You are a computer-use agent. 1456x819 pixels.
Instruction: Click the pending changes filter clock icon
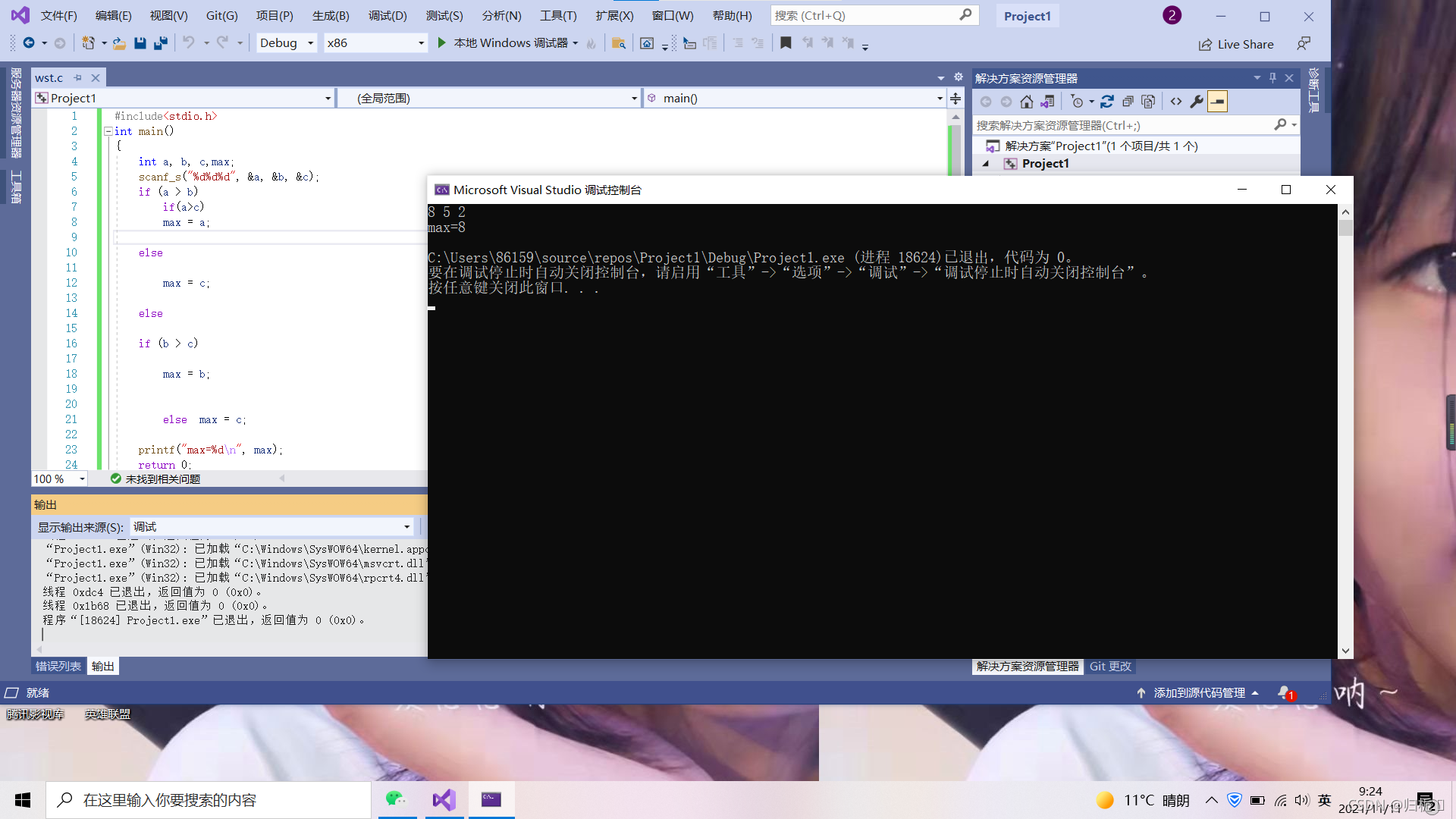click(1077, 102)
